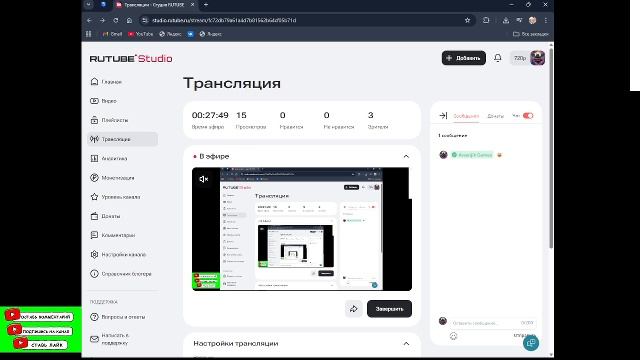Unmute the stream preview via muted speaker icon
This screenshot has width=640, height=360.
pyautogui.click(x=204, y=179)
